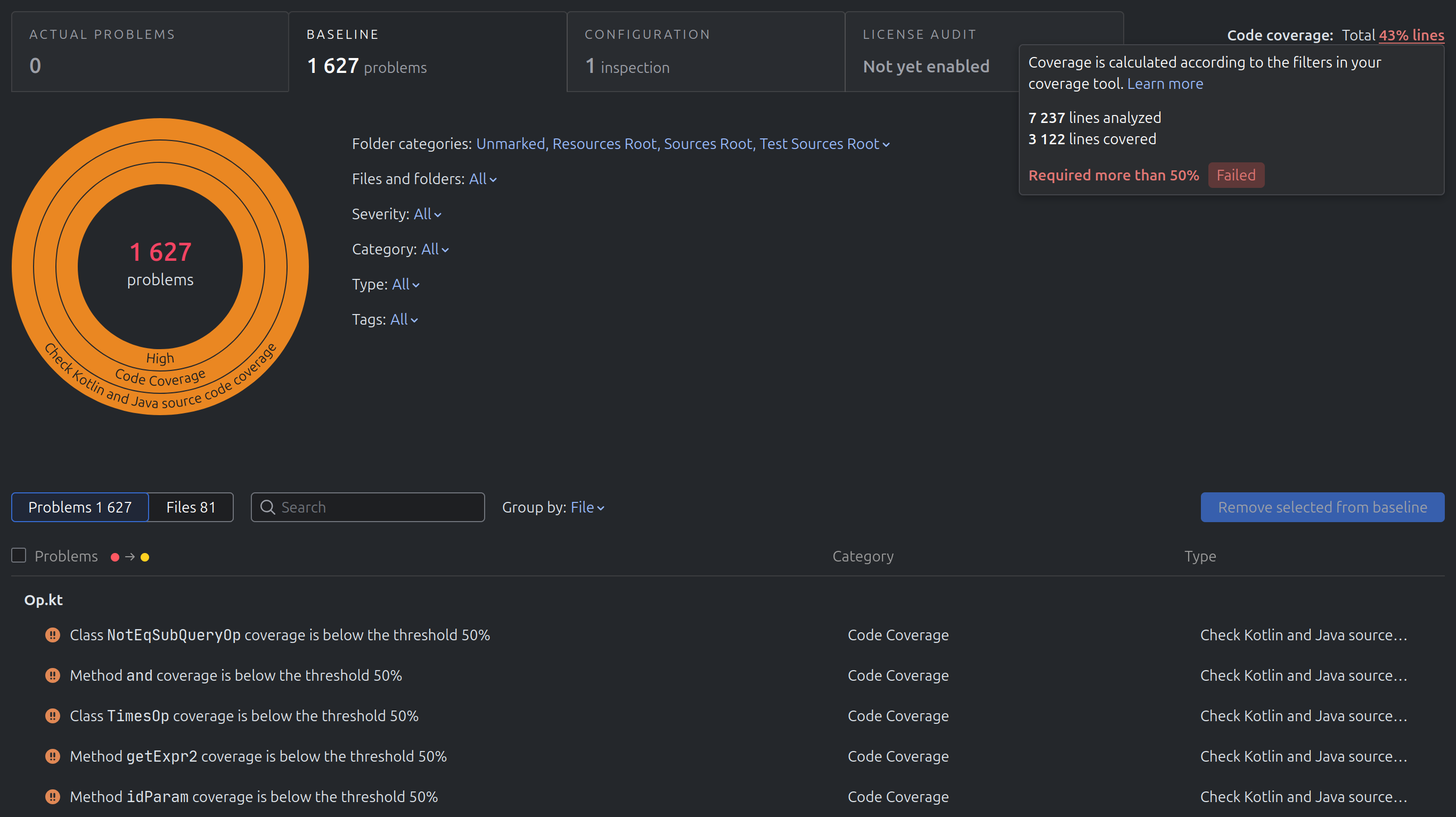1456x817 pixels.
Task: Change the Group by File dropdown
Action: (x=587, y=507)
